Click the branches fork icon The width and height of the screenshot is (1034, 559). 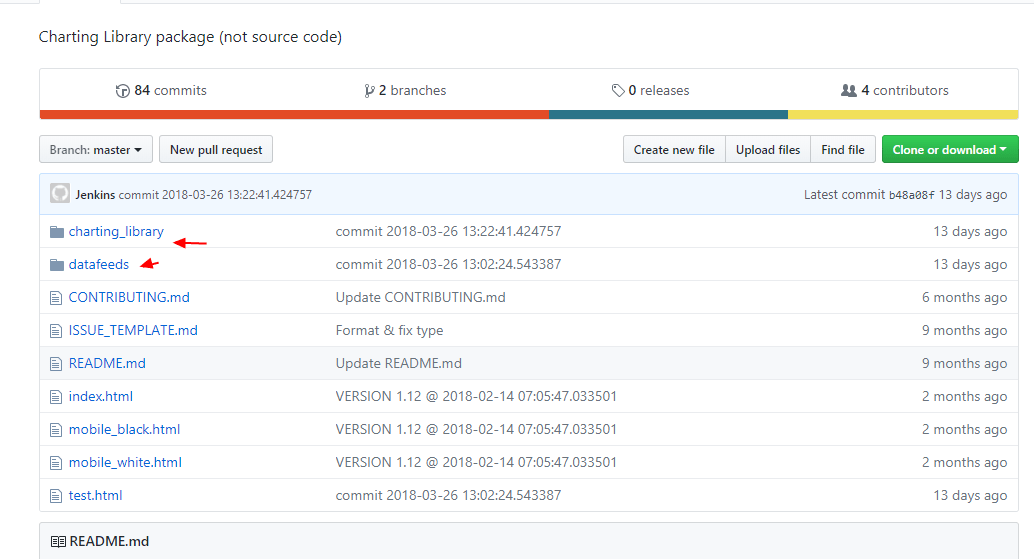pyautogui.click(x=369, y=91)
